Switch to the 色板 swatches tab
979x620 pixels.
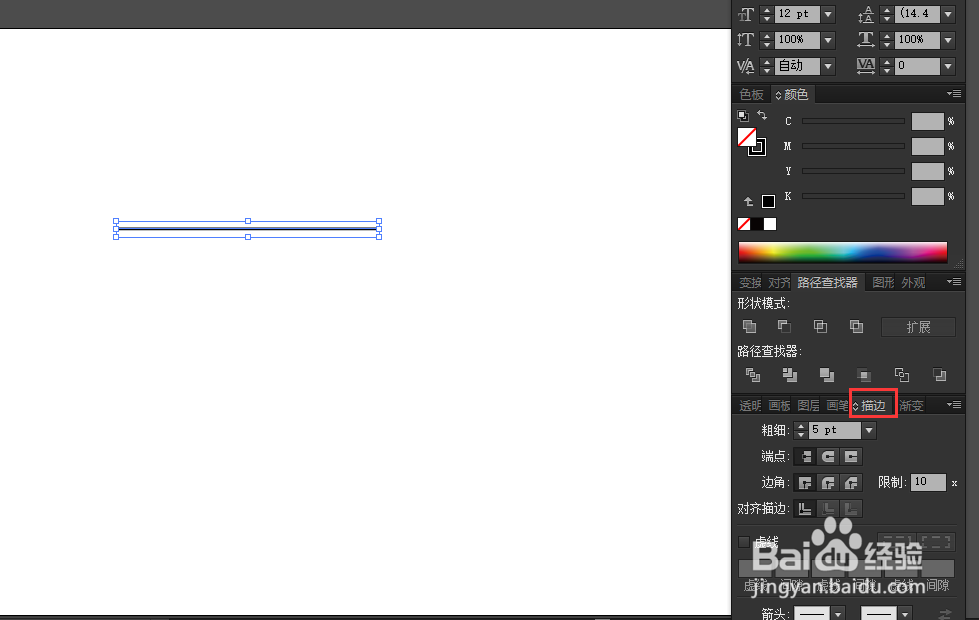pos(751,94)
